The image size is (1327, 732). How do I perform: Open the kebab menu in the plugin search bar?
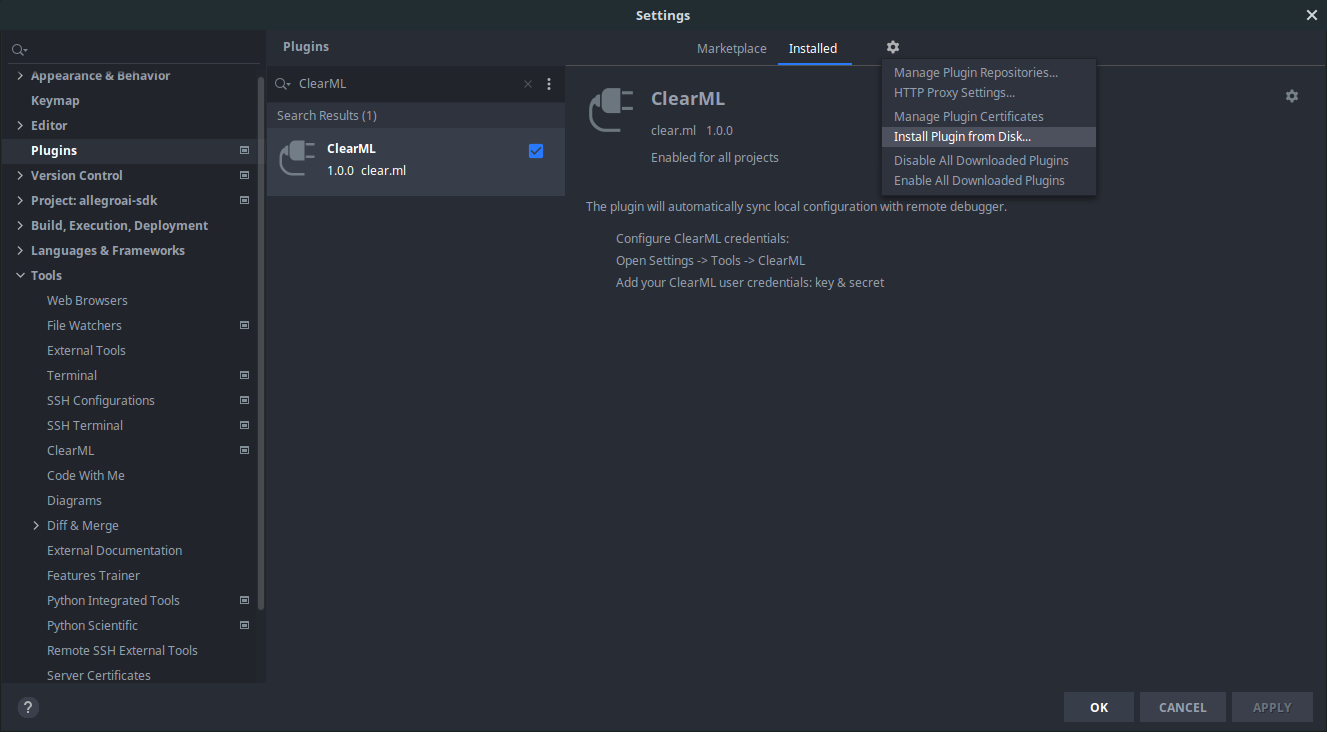(548, 84)
